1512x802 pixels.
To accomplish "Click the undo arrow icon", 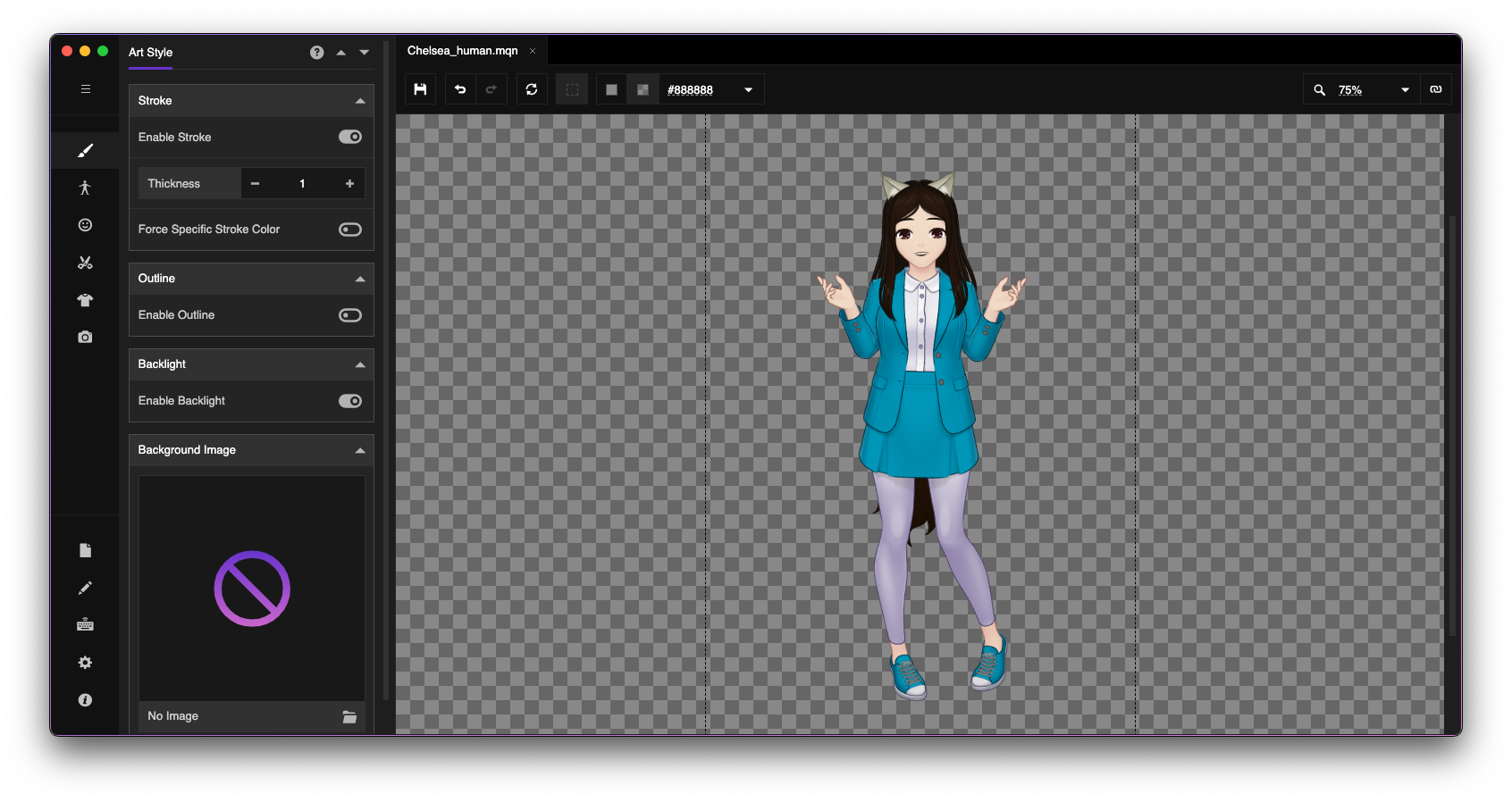I will 460,89.
